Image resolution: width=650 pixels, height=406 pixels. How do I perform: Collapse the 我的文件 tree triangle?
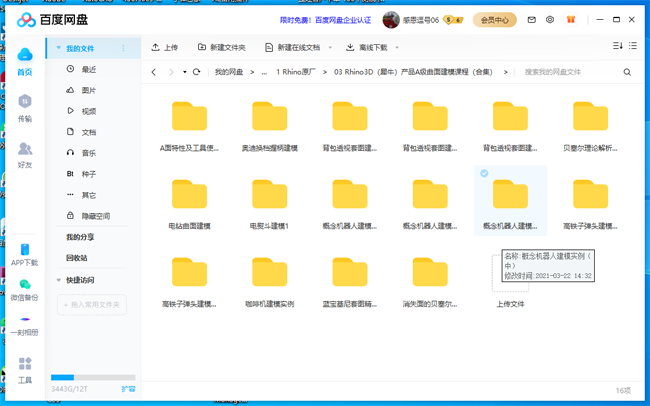(x=58, y=48)
